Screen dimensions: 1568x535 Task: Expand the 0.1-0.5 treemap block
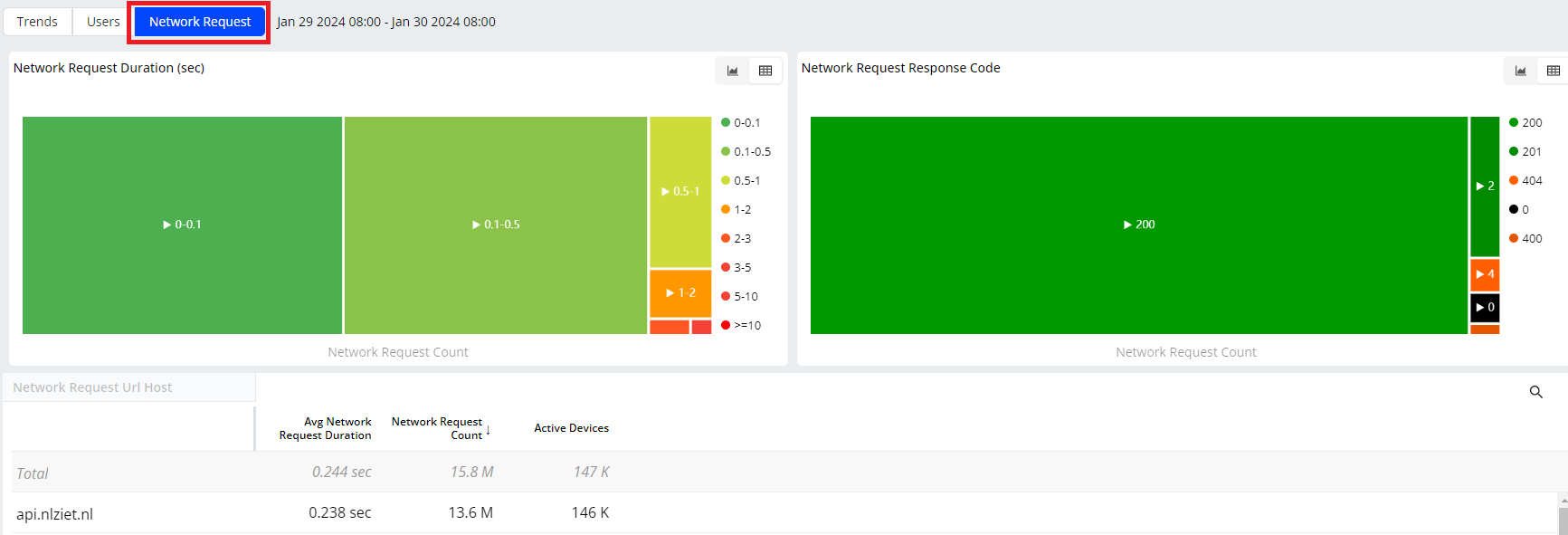[496, 225]
